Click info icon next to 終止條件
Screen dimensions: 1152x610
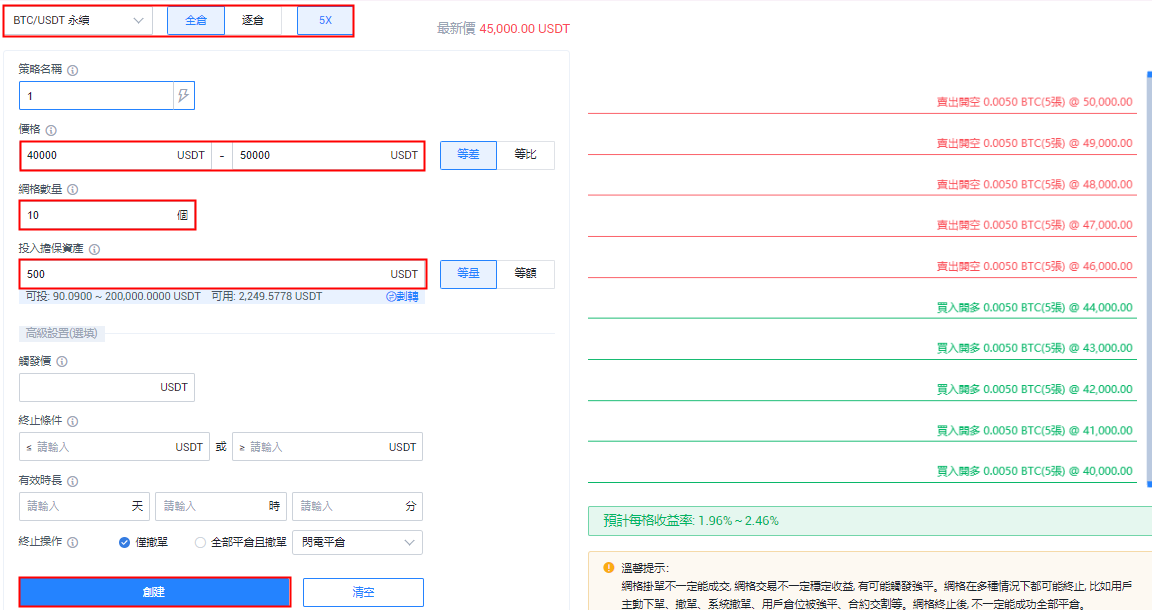pos(73,421)
